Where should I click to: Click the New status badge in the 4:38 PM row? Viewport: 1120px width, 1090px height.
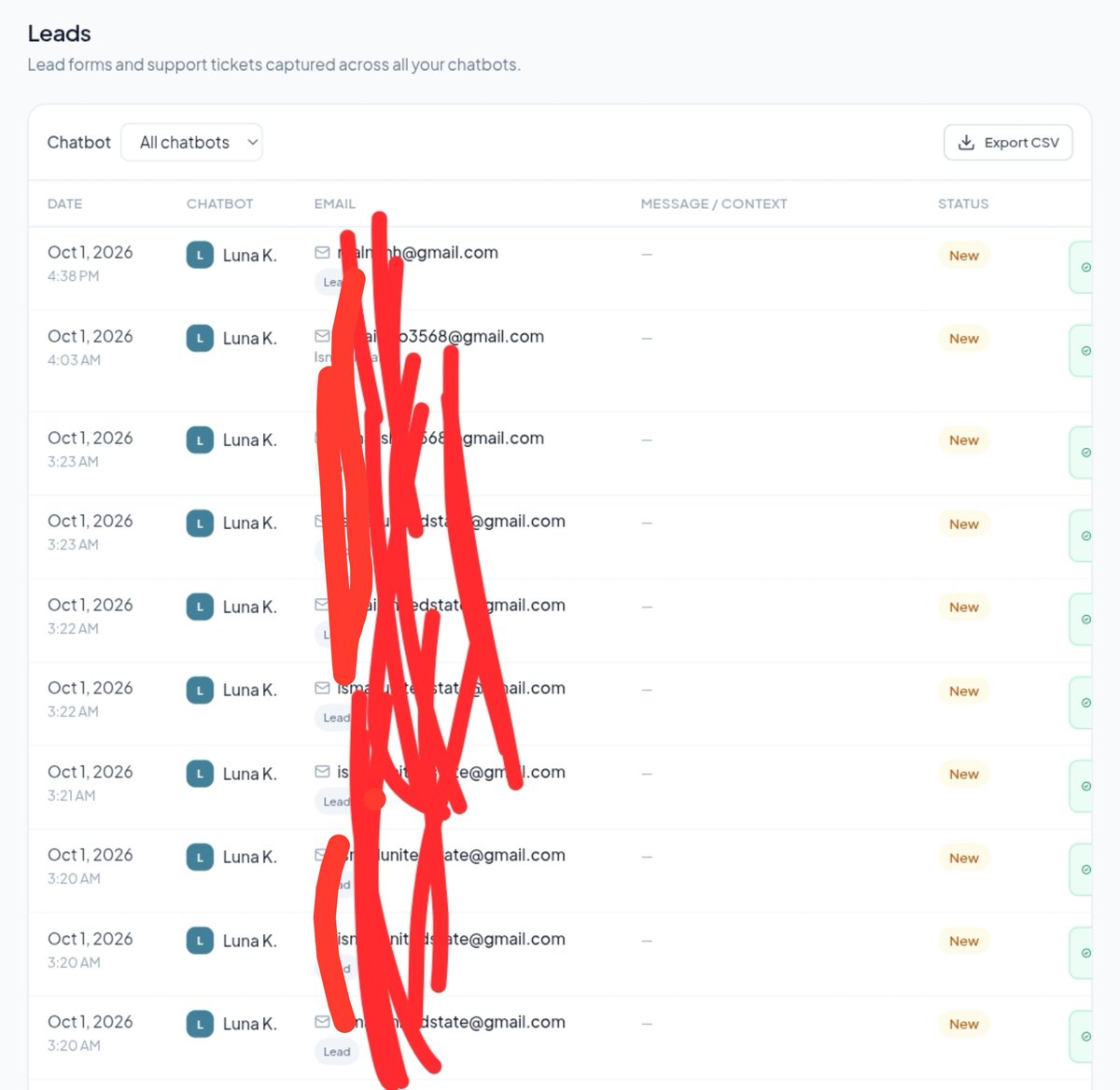tap(964, 255)
